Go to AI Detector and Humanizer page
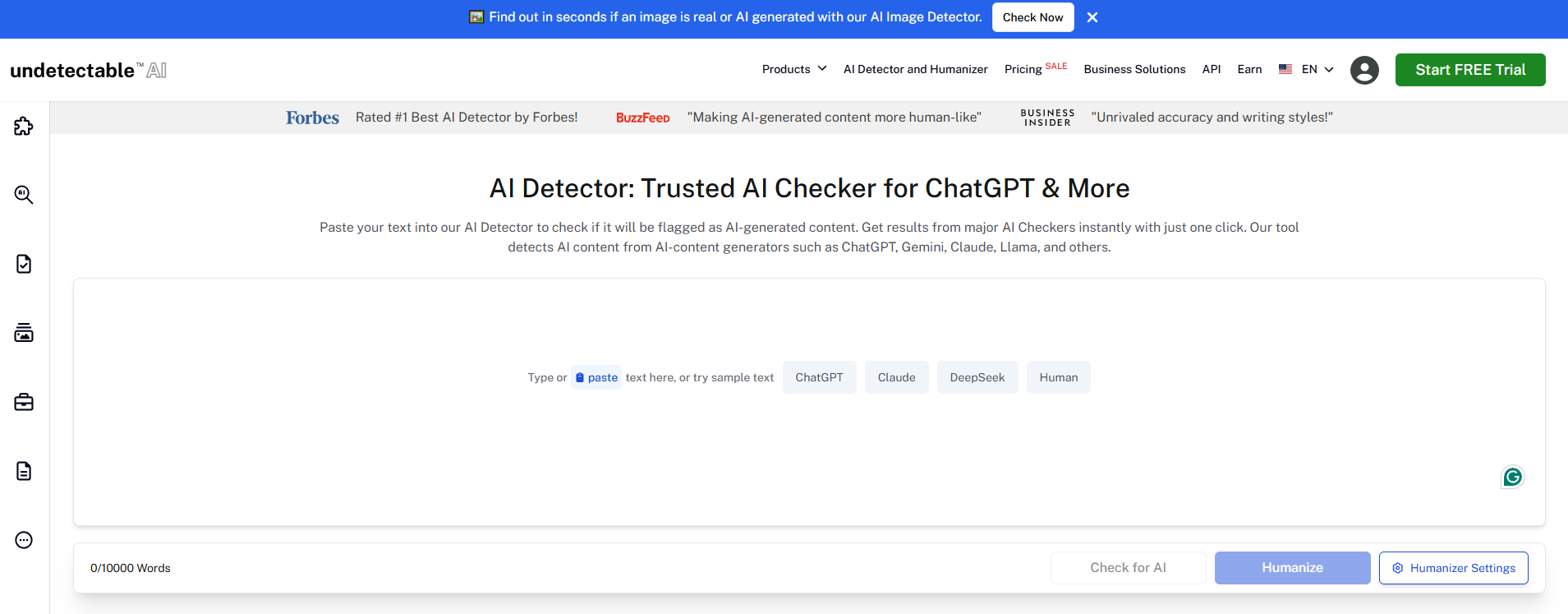1568x614 pixels. pyautogui.click(x=915, y=69)
